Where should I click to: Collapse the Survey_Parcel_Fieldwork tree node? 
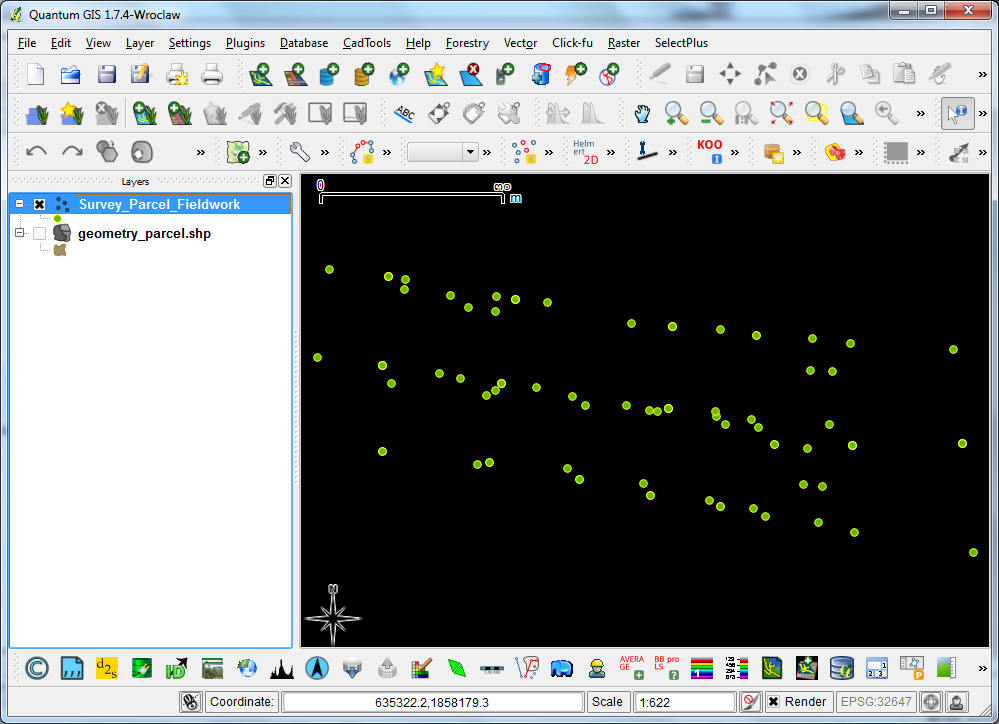click(20, 204)
